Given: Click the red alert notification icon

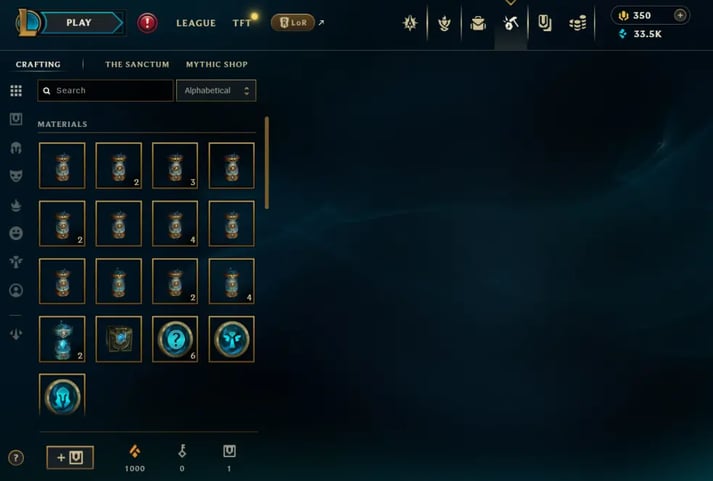Looking at the screenshot, I should click(x=147, y=23).
